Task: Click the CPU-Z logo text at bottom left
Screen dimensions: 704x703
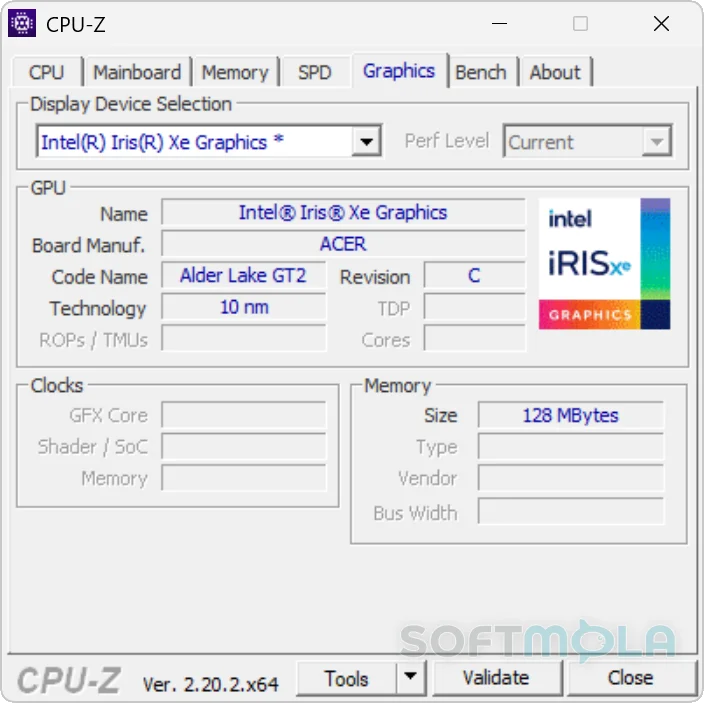Action: point(69,680)
